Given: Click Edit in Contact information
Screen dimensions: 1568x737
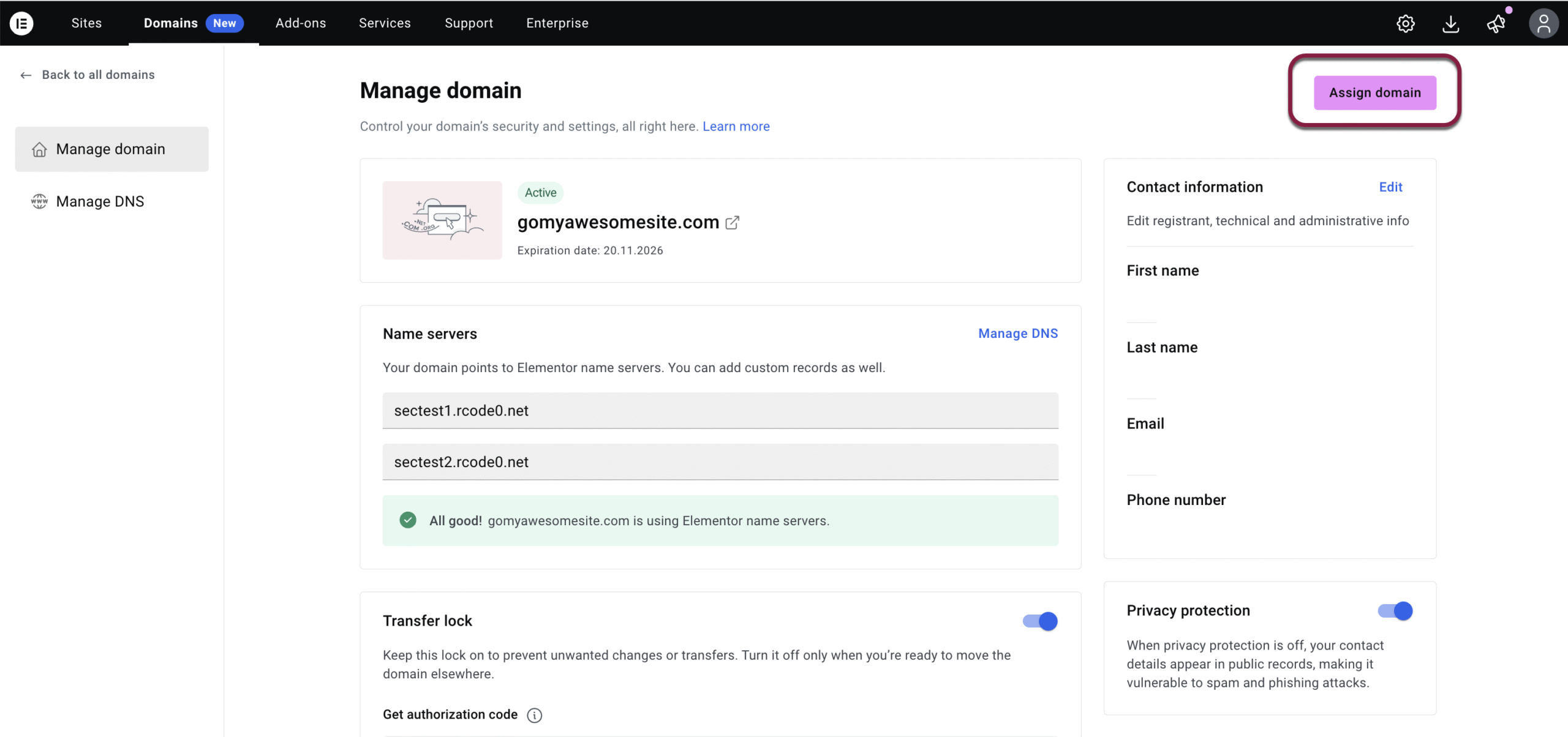Looking at the screenshot, I should [x=1390, y=187].
